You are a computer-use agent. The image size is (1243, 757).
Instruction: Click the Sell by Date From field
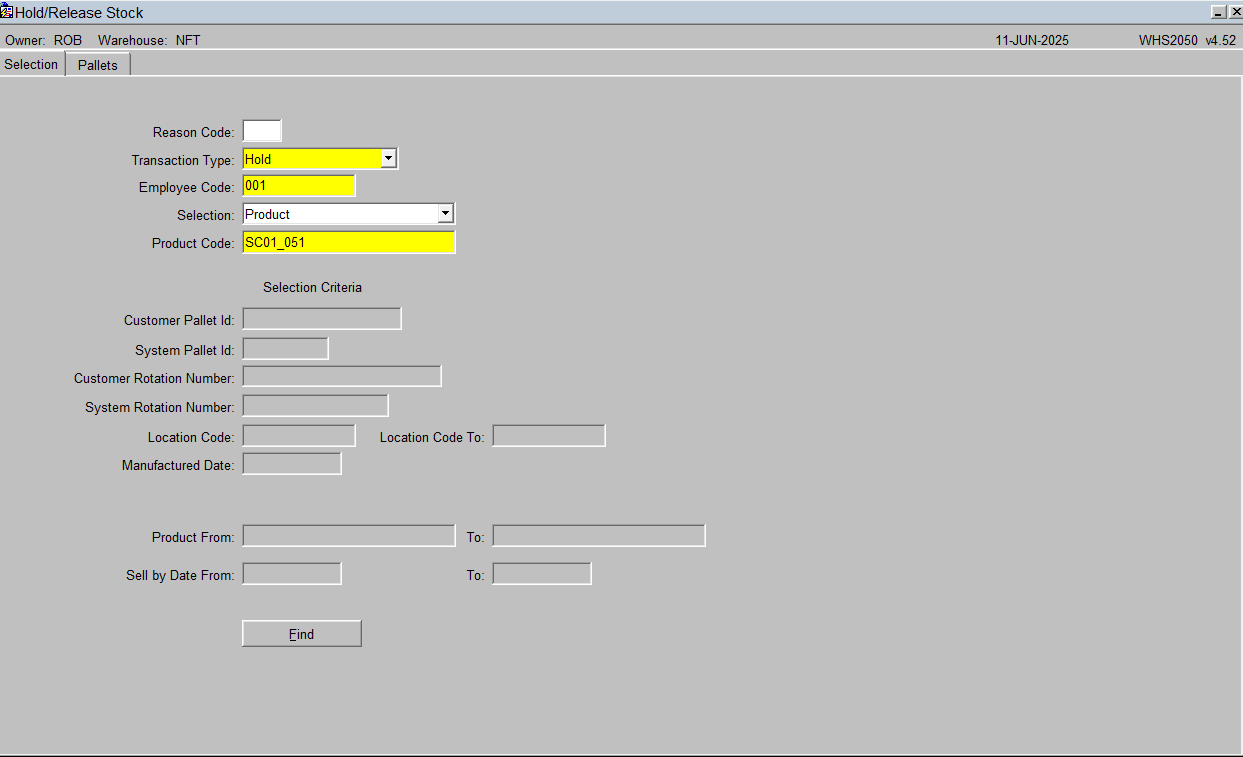292,574
